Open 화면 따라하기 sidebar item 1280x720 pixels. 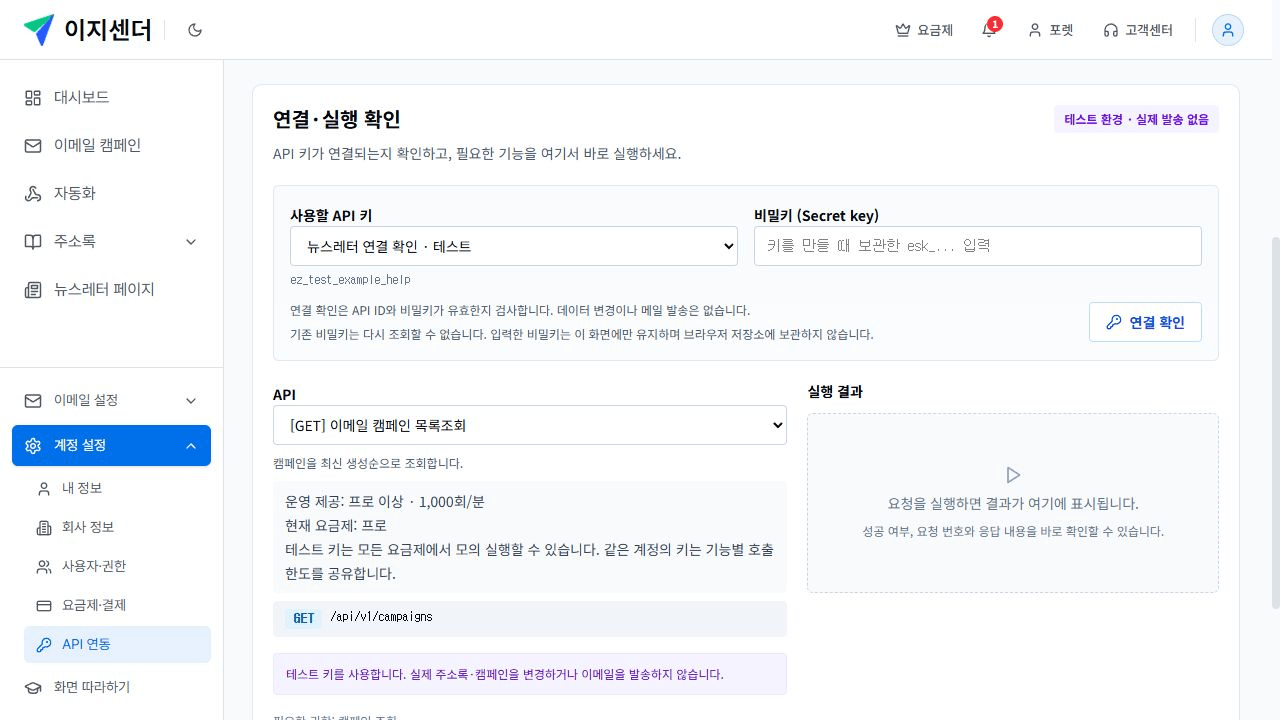(x=111, y=687)
